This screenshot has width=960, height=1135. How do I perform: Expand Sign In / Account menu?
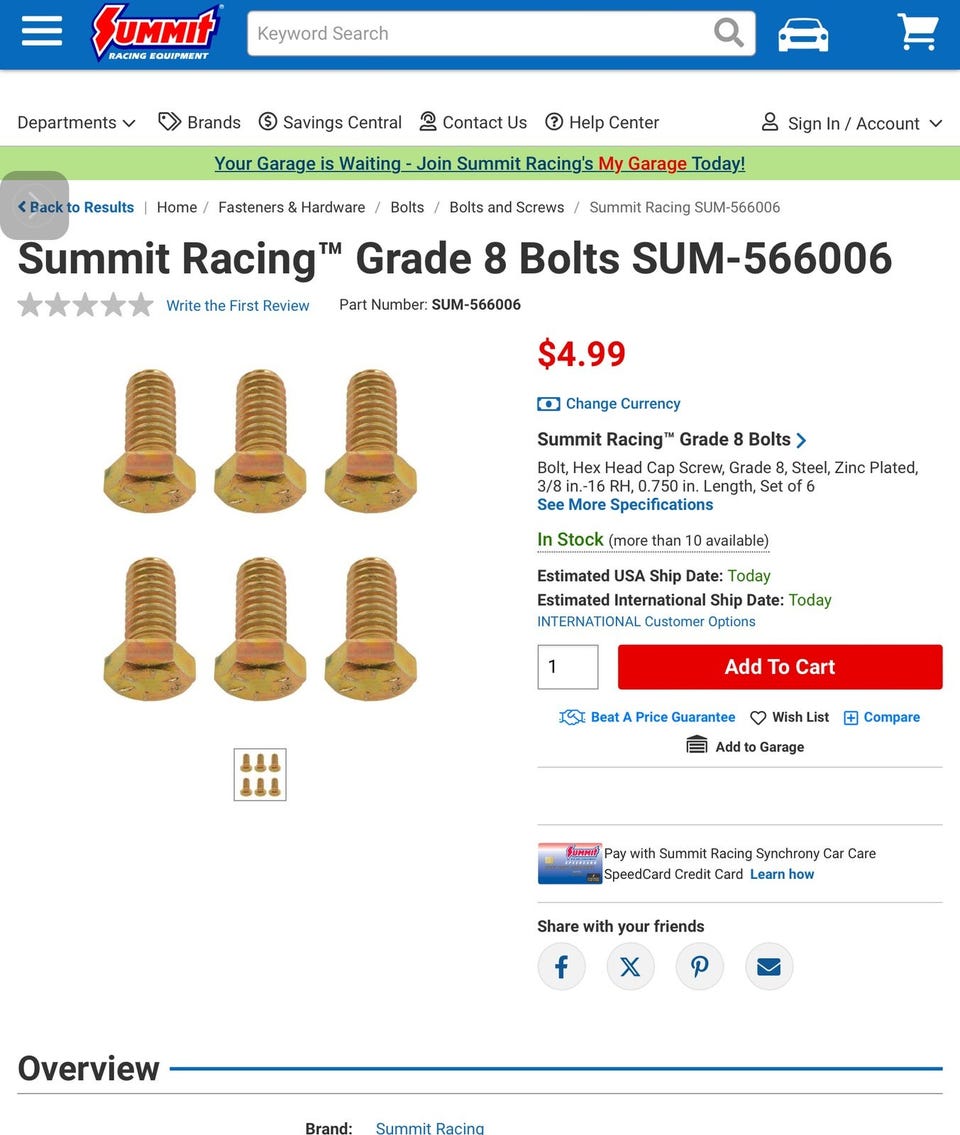pyautogui.click(x=851, y=123)
